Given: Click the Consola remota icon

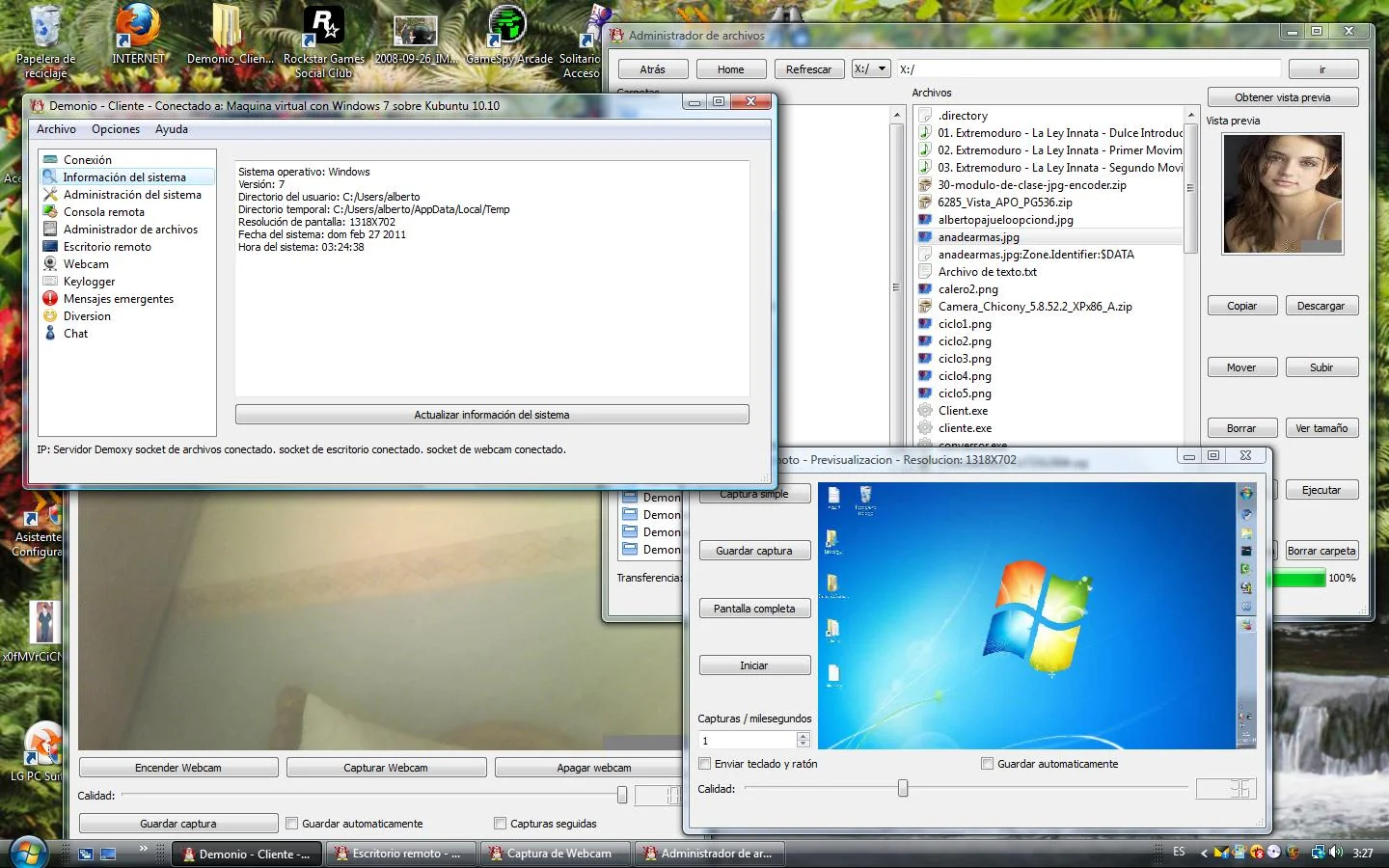Looking at the screenshot, I should [x=50, y=212].
